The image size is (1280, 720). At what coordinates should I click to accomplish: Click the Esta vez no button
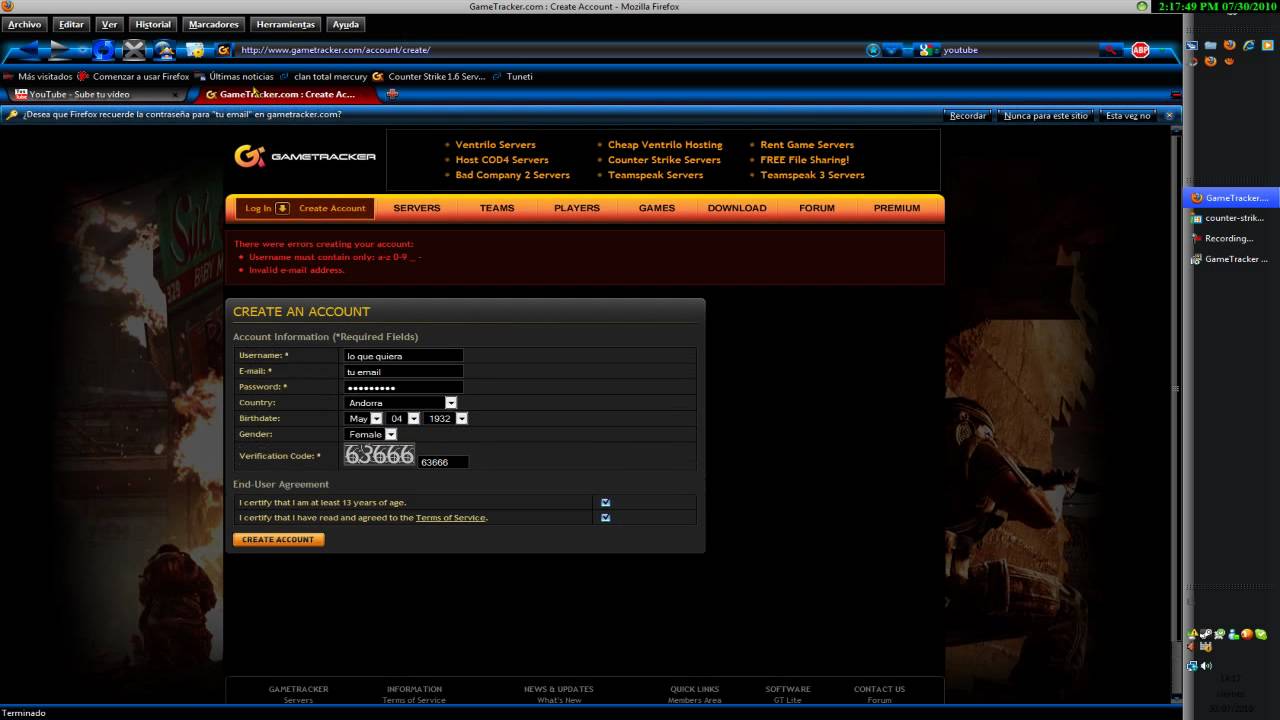[x=1128, y=116]
